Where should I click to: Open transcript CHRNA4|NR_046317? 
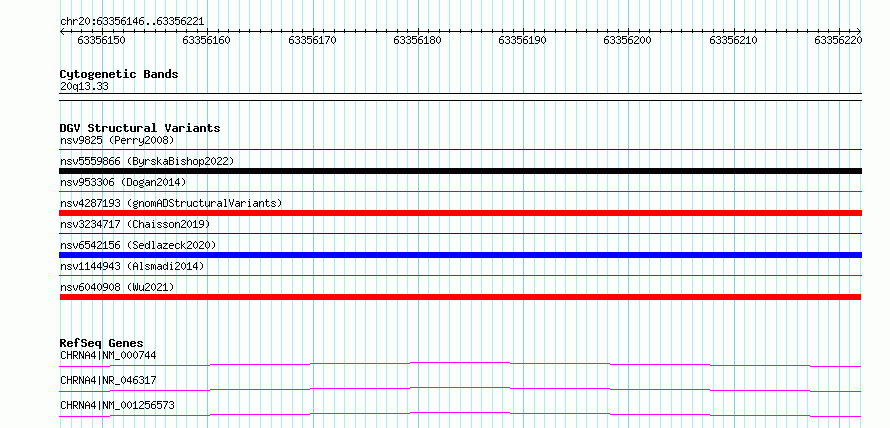pos(108,380)
